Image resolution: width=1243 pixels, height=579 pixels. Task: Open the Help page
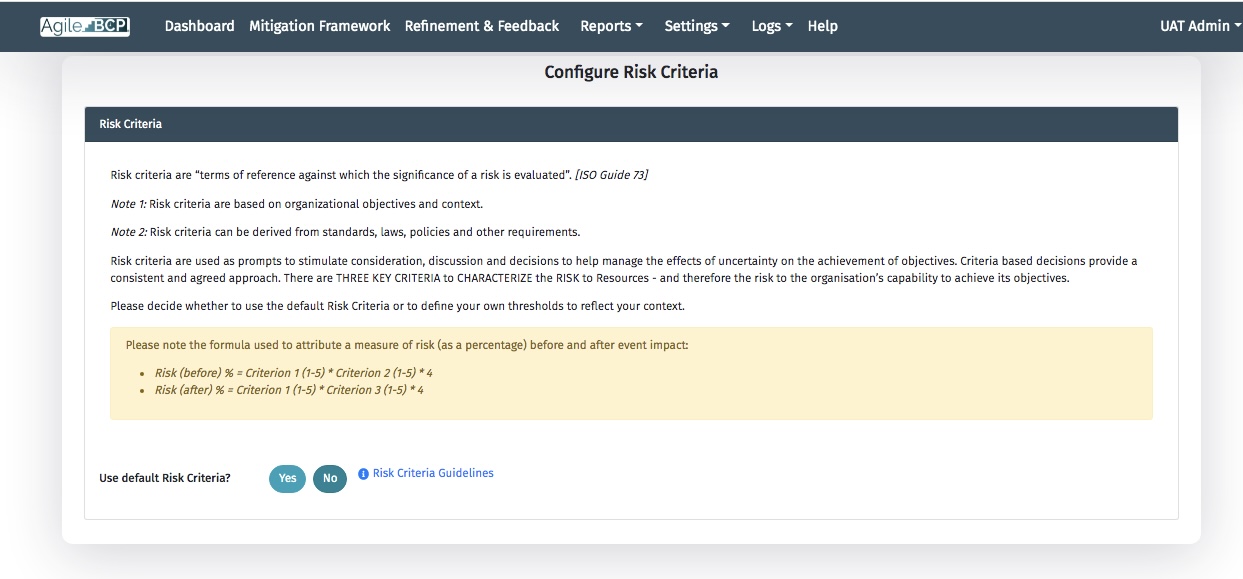[822, 26]
